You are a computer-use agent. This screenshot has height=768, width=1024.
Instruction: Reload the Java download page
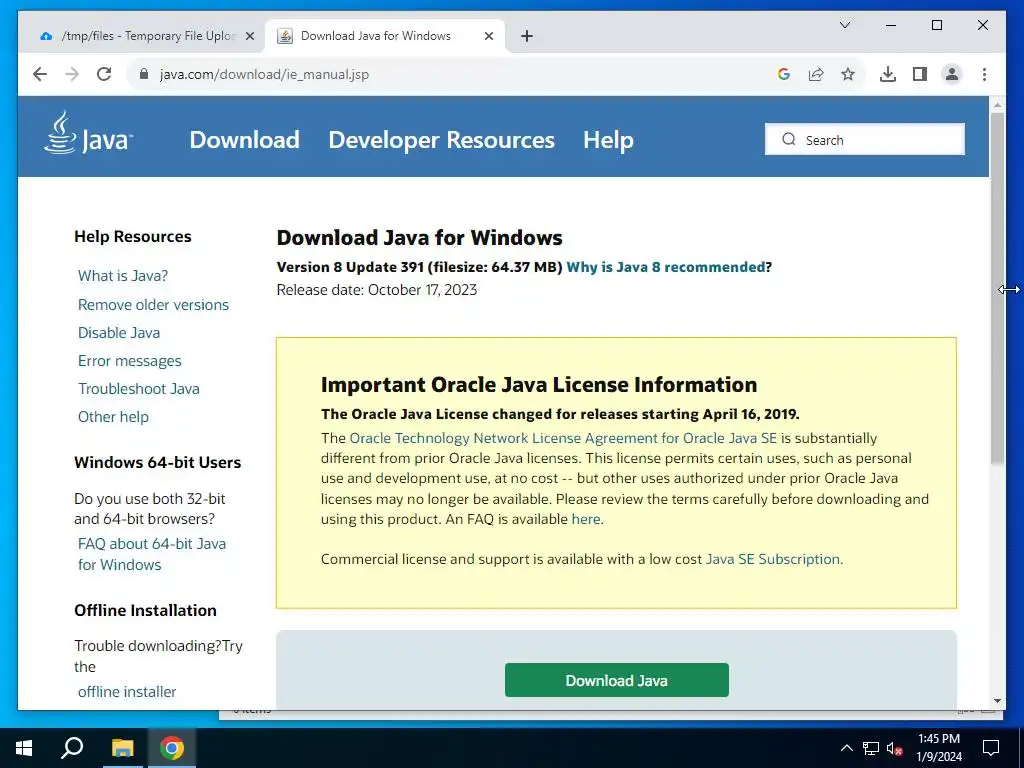(104, 74)
